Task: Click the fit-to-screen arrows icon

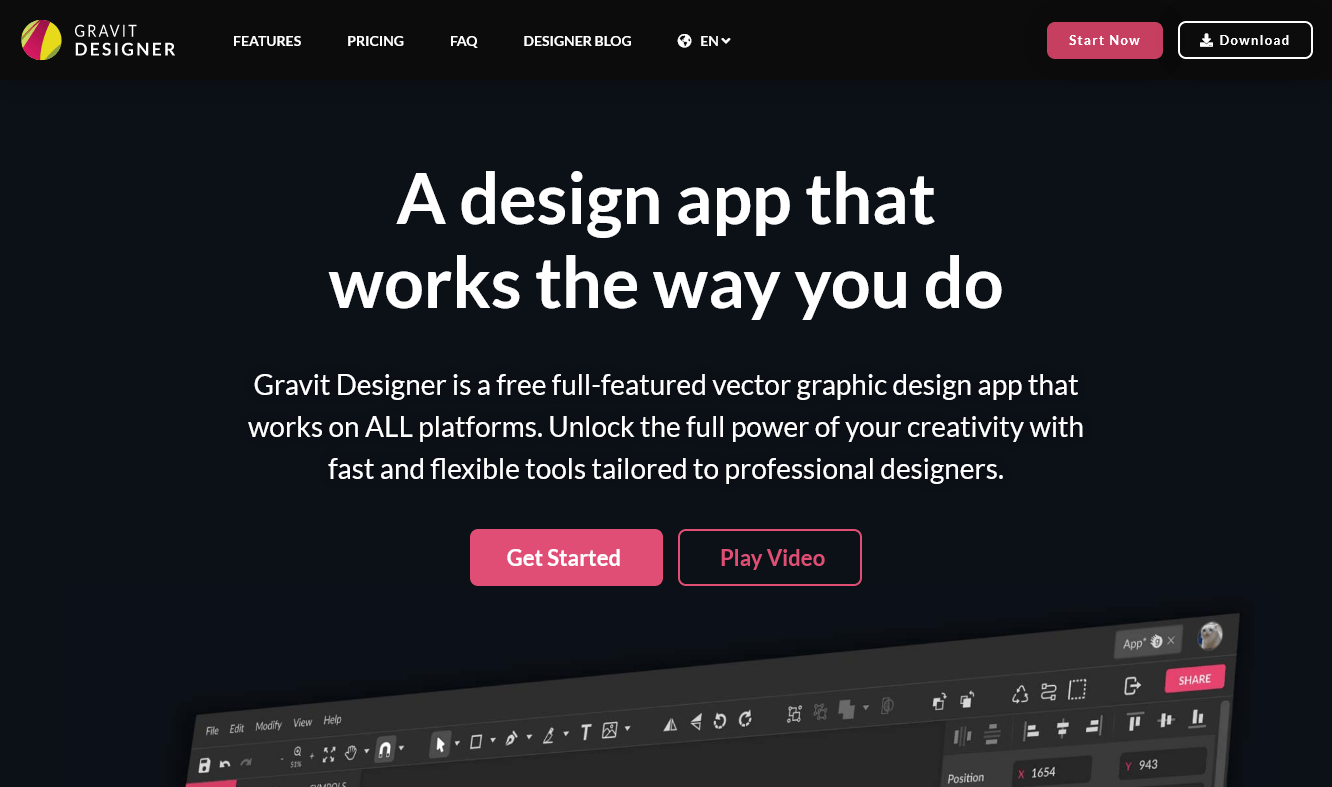Action: point(329,754)
